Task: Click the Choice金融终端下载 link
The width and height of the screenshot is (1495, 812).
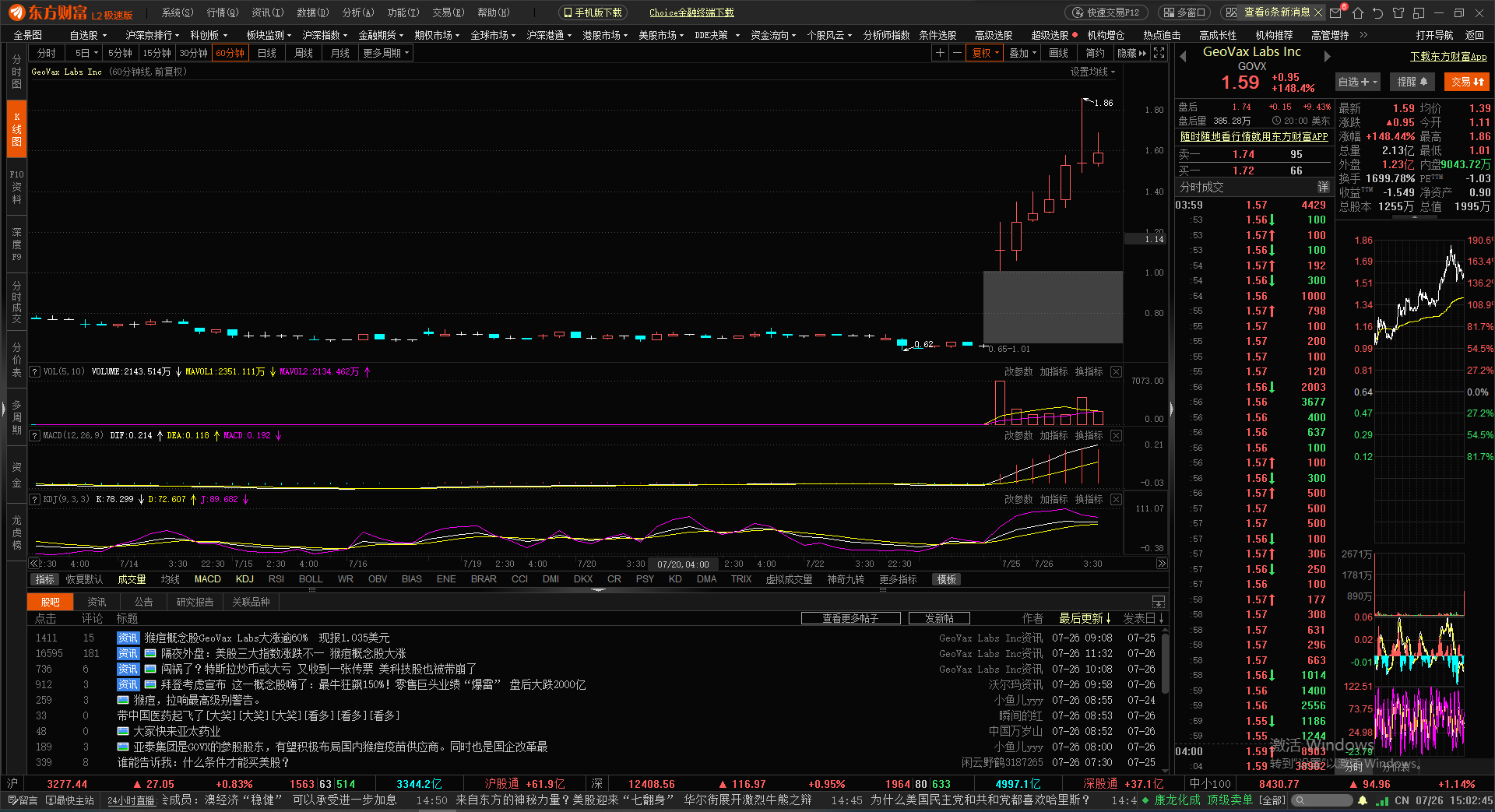Action: coord(691,12)
